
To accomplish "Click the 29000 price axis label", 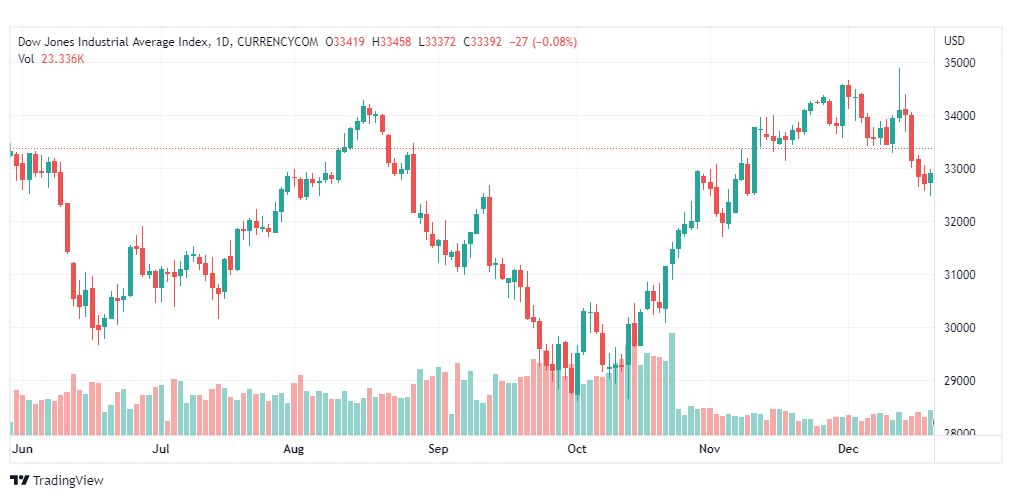I will click(959, 381).
